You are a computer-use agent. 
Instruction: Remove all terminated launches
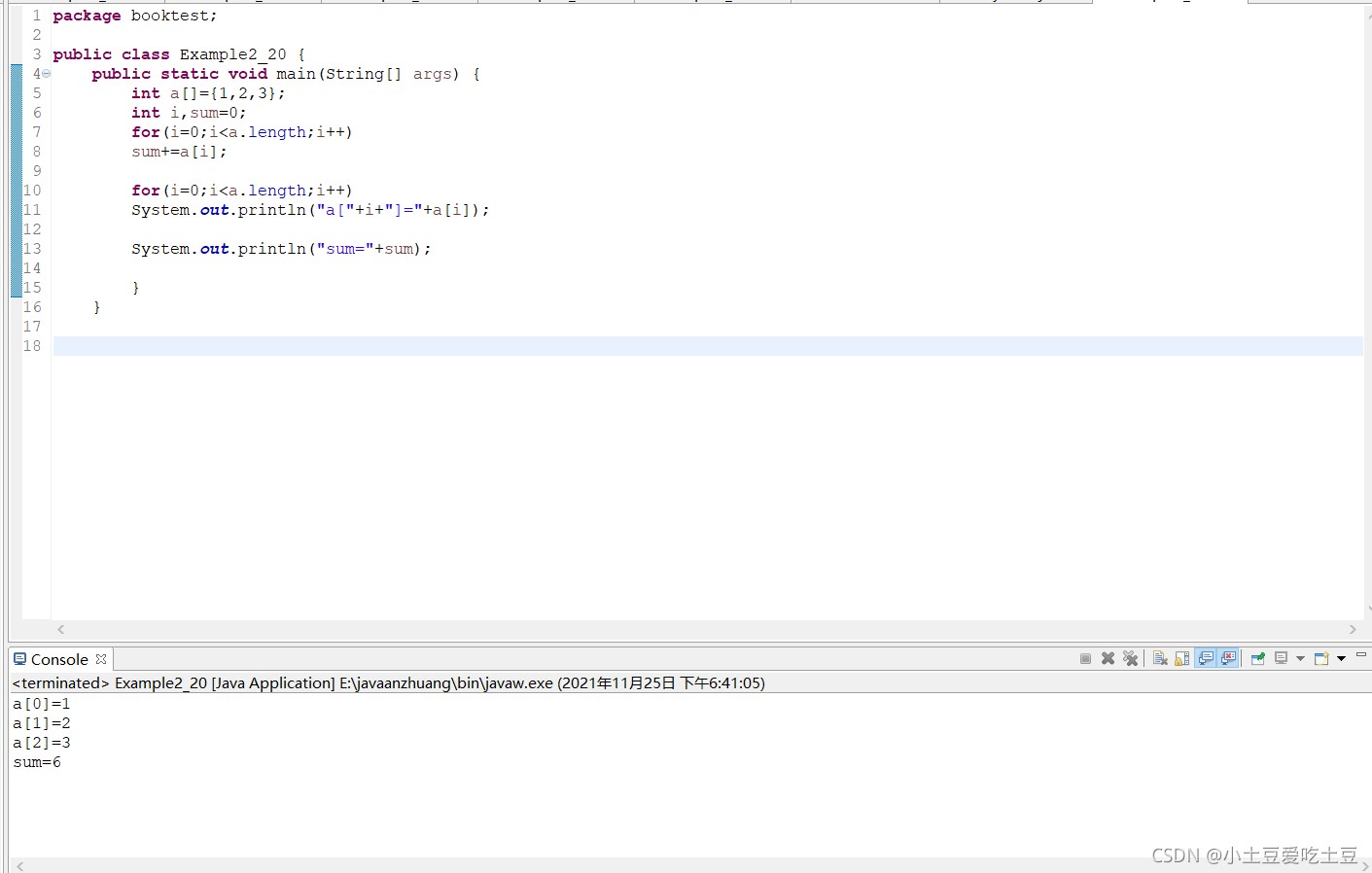click(x=1131, y=658)
